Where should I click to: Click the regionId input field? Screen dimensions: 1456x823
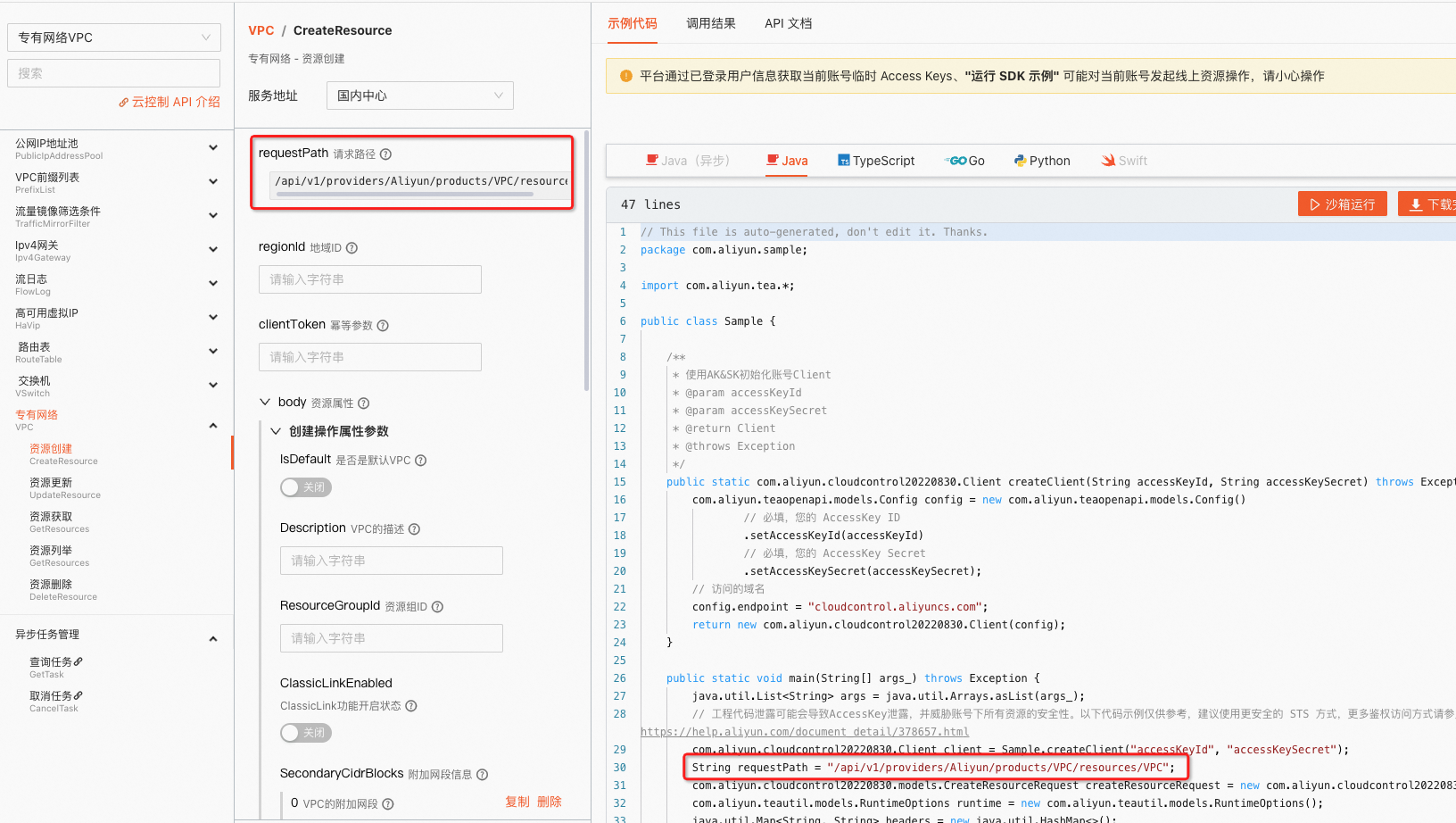(x=370, y=279)
